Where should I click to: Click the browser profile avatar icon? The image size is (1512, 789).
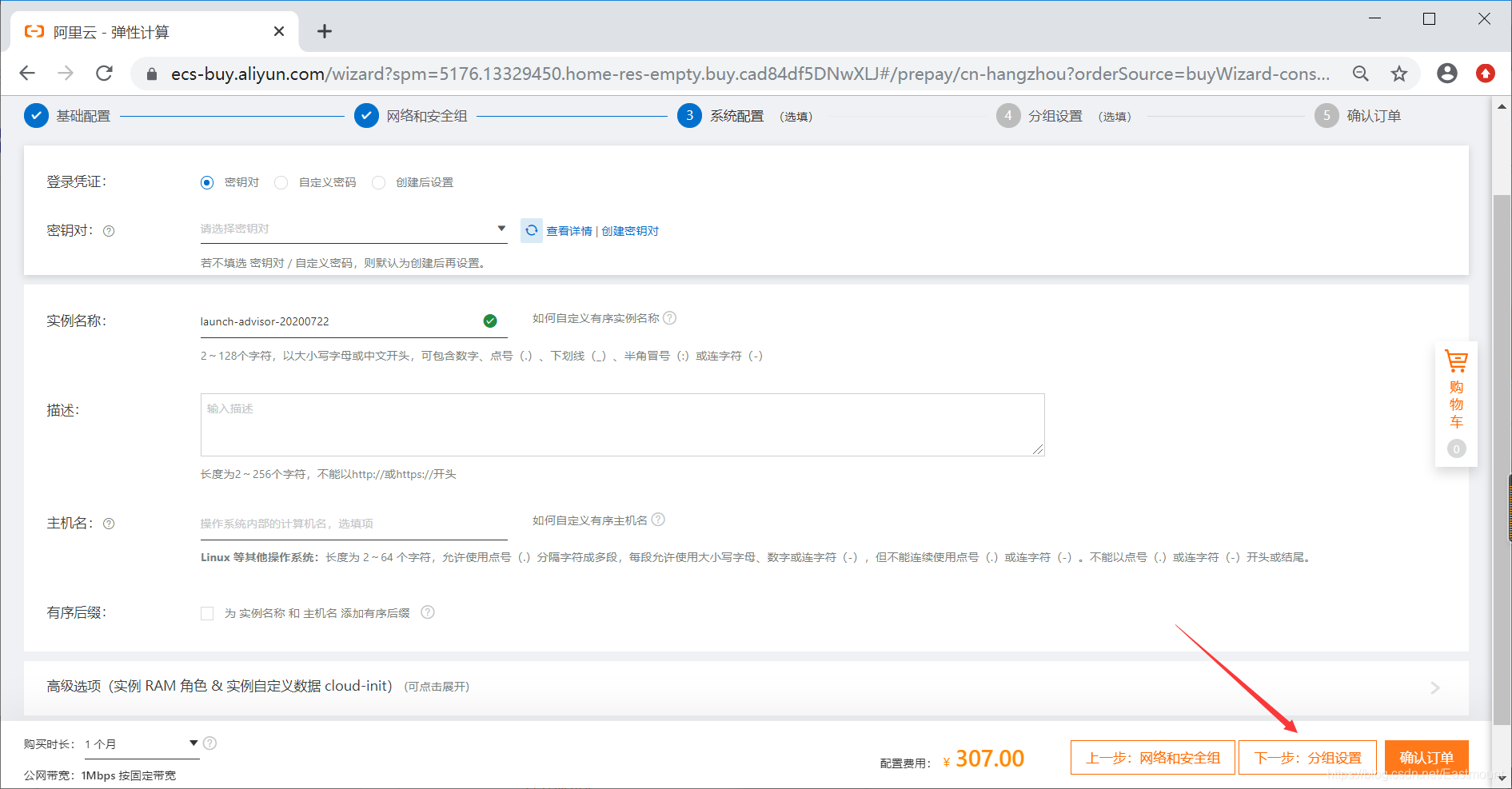tap(1446, 74)
